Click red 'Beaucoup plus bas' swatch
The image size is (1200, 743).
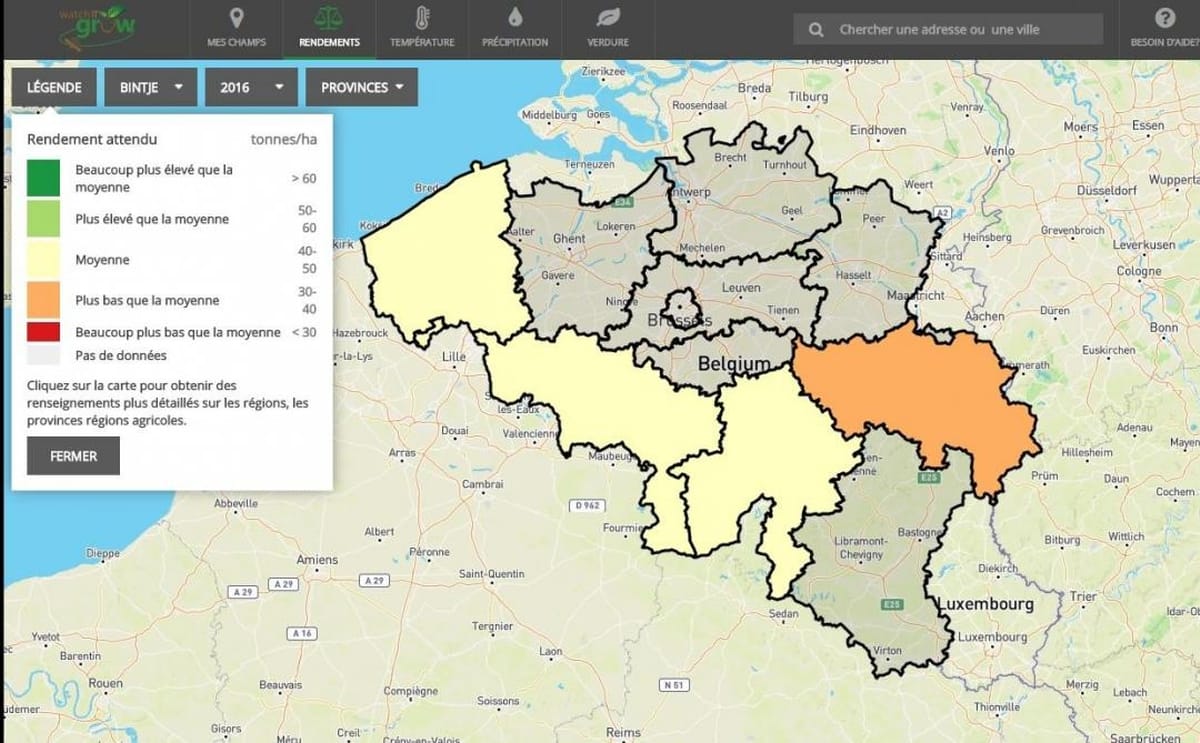click(43, 332)
